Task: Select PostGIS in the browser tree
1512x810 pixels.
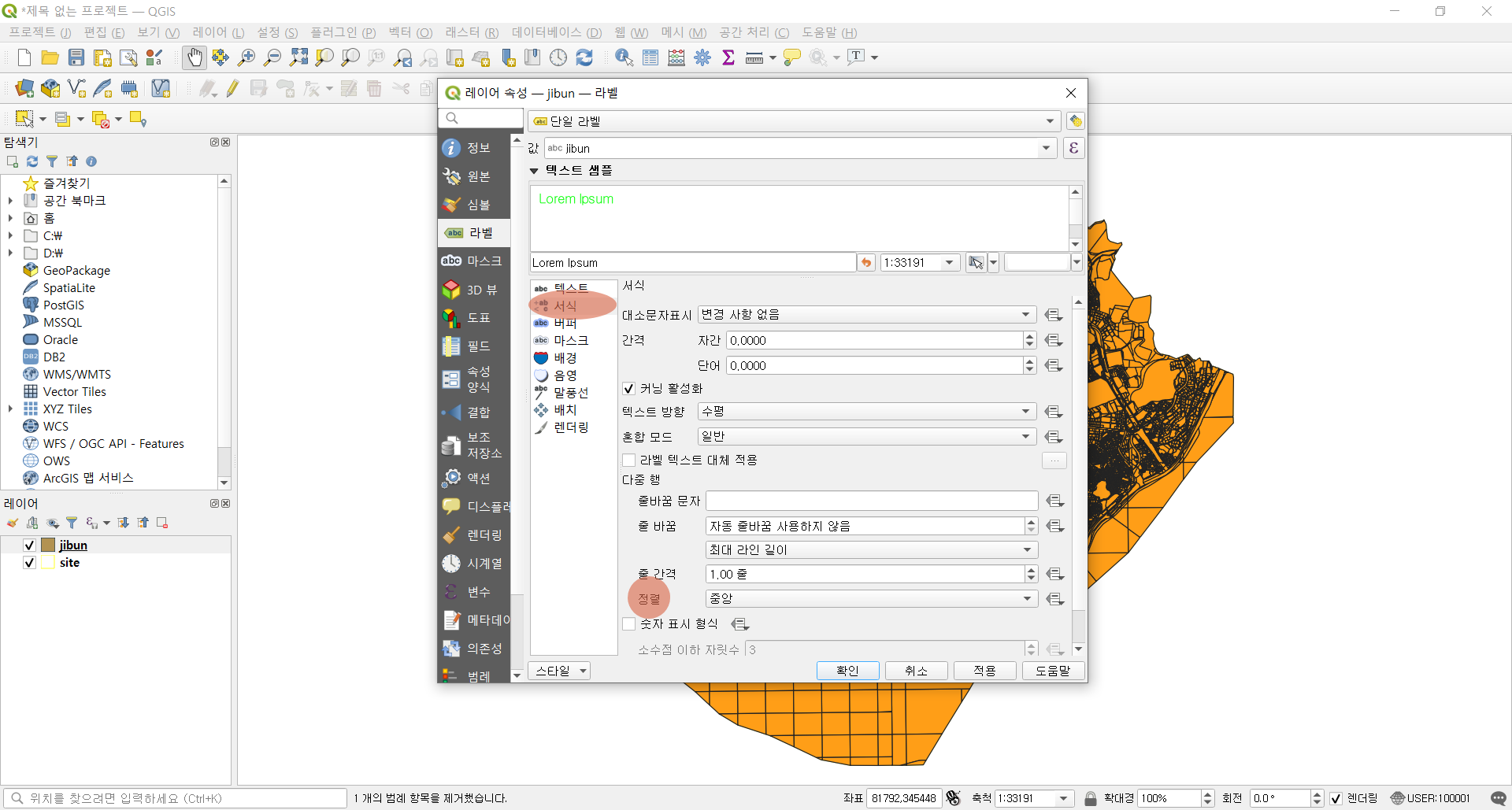Action: (x=63, y=305)
